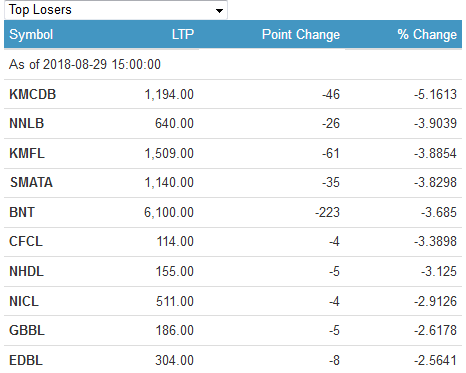Open the NHDL symbol link
Viewport: 466px width, 373px height.
[x=27, y=271]
